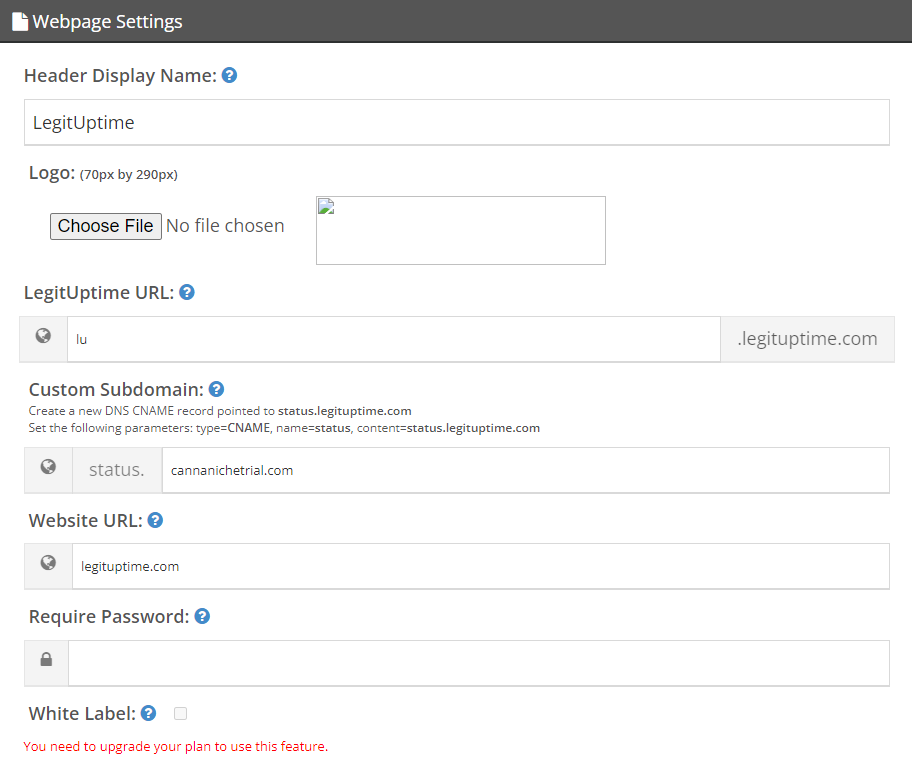Click globe icon beside LegitUptime URL field
This screenshot has height=773, width=912.
pyautogui.click(x=43, y=336)
